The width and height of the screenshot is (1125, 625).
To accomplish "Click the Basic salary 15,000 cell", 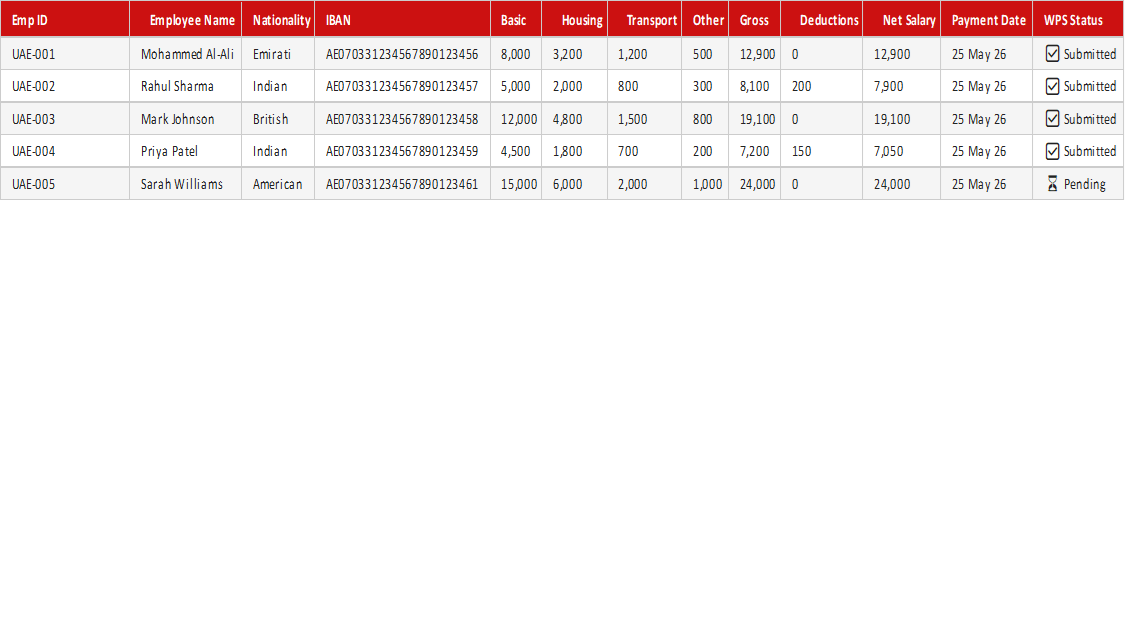I will click(x=516, y=184).
